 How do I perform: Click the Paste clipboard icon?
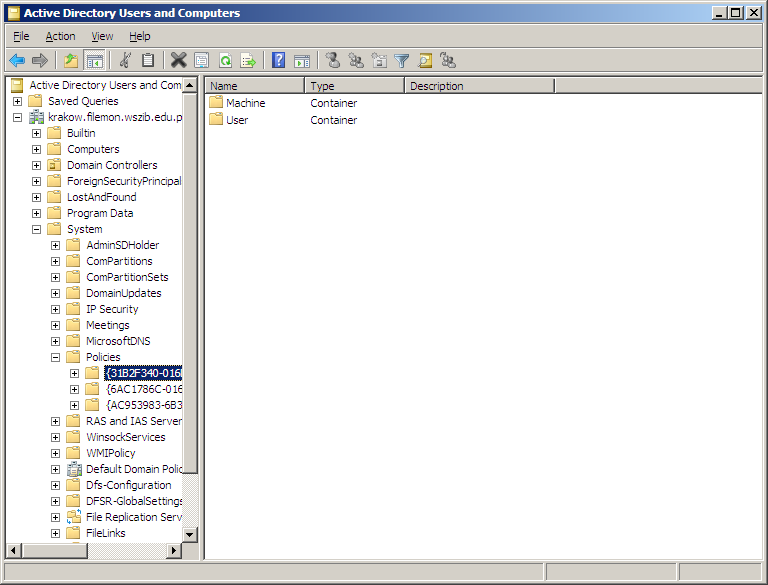coord(148,61)
